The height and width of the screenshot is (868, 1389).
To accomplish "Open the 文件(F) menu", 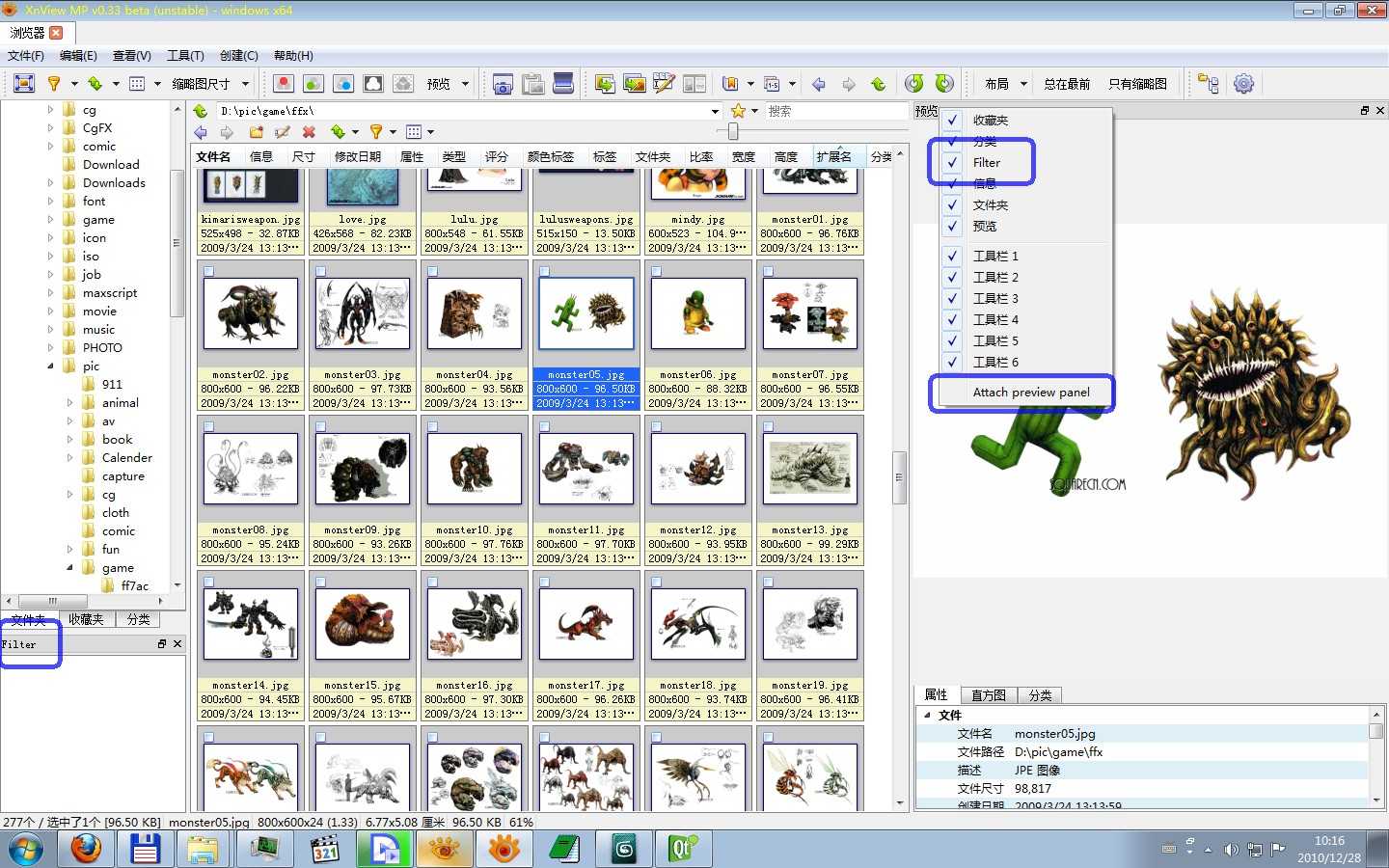I will 26,56.
